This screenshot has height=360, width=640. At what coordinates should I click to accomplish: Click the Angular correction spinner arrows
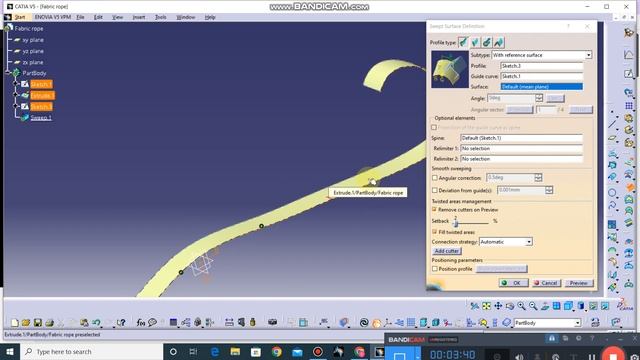point(538,178)
